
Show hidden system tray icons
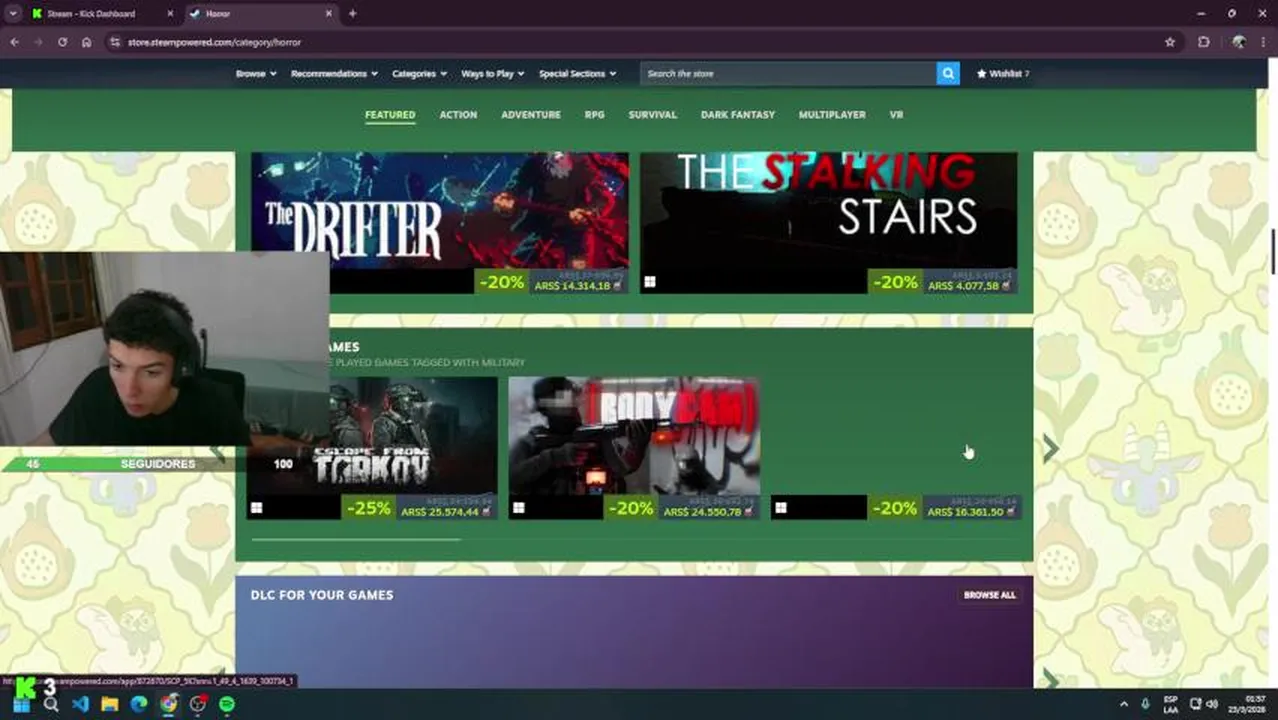(1123, 704)
